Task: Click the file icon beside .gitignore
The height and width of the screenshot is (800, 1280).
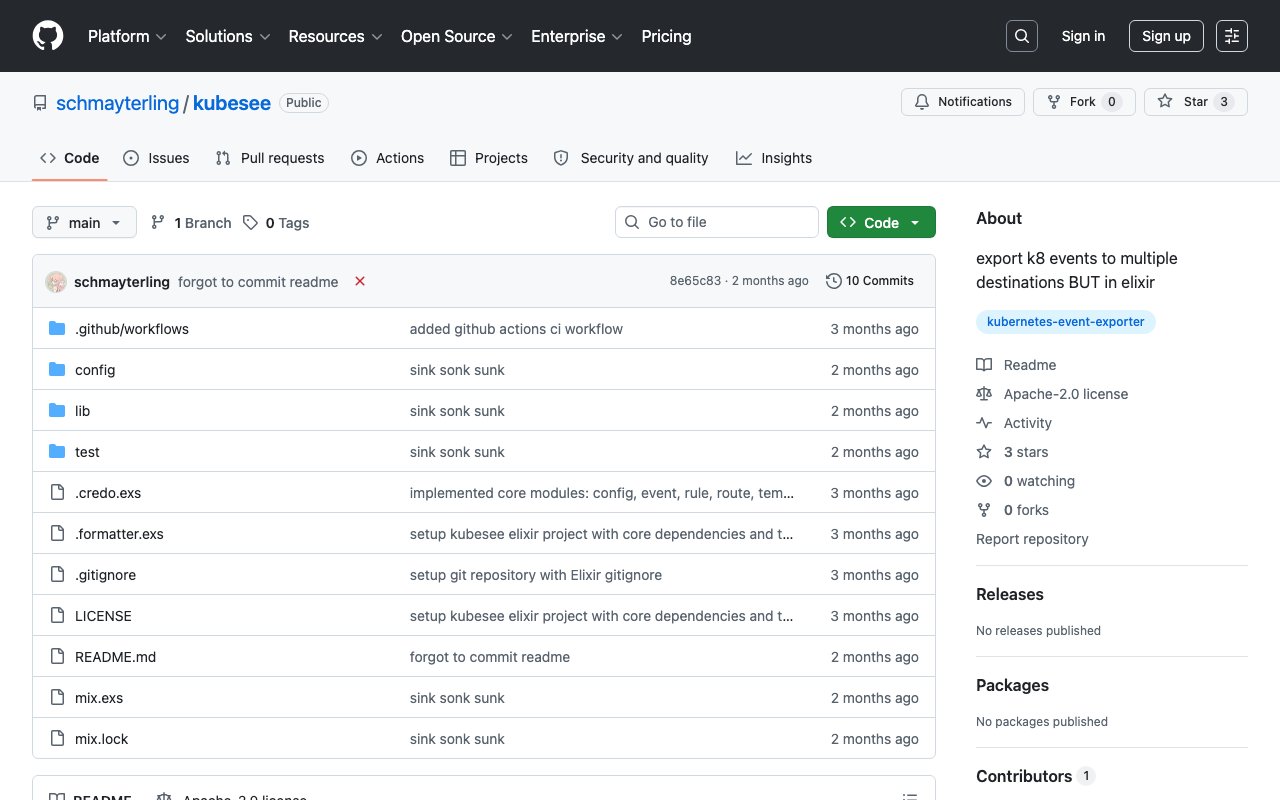Action: [x=57, y=575]
